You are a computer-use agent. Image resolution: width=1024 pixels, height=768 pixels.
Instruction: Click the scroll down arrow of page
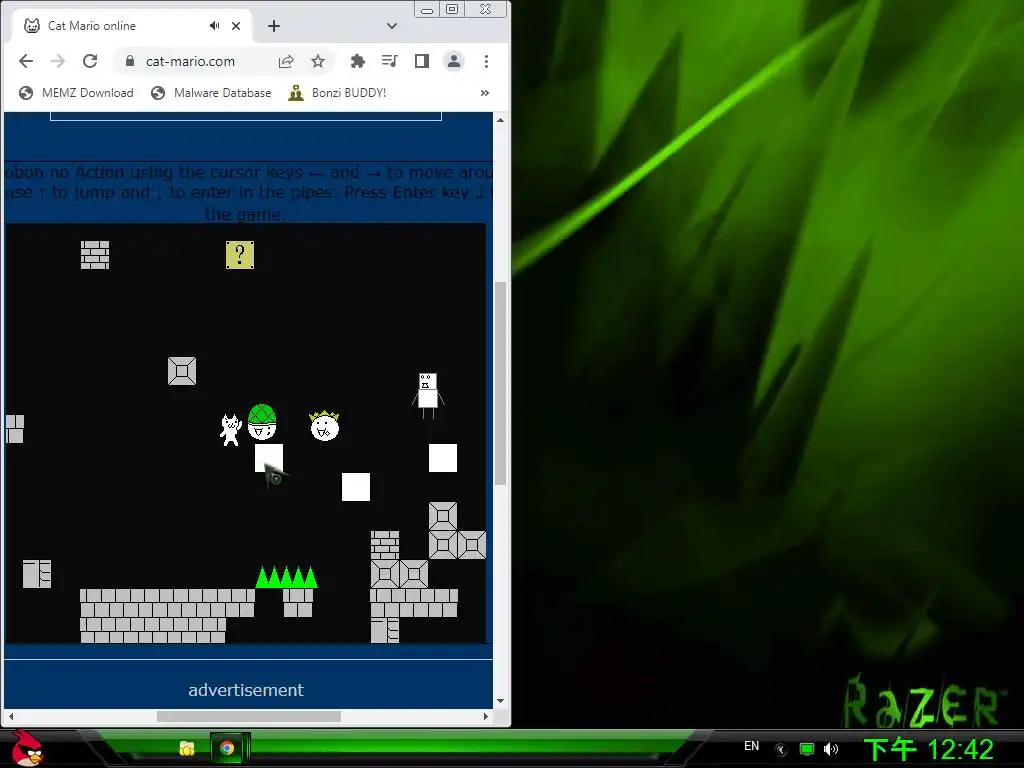pos(501,701)
